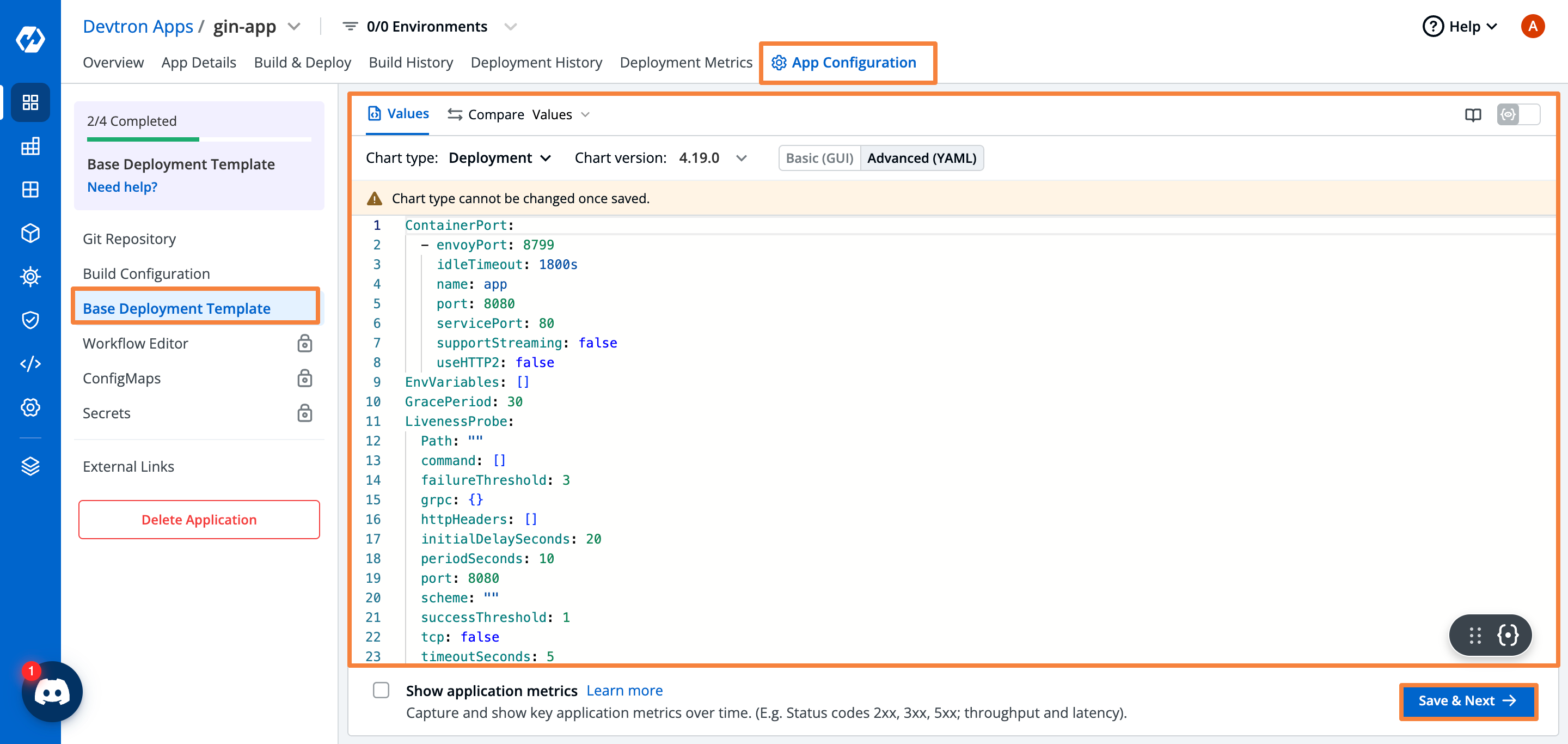The width and height of the screenshot is (1568, 744).
Task: Click the Delete Application button
Action: click(199, 520)
